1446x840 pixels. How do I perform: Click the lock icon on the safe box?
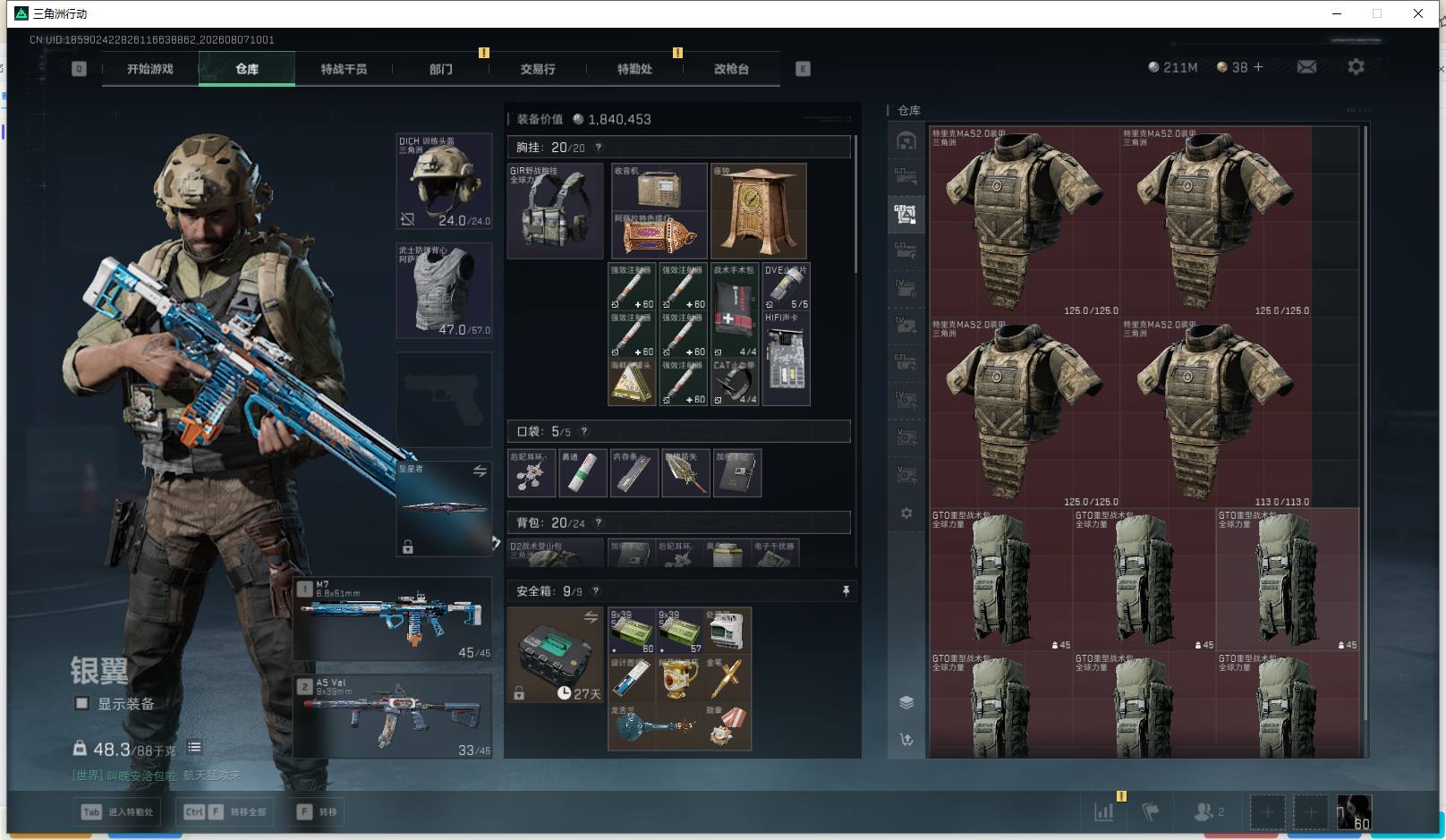point(518,692)
